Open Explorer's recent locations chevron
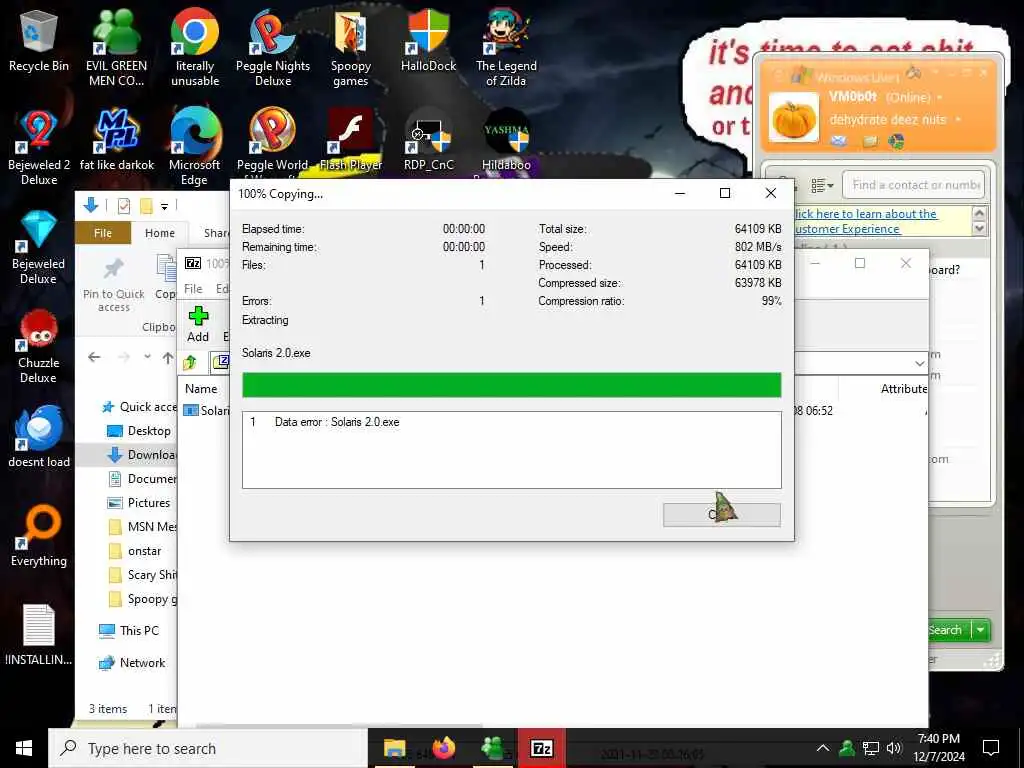1024x768 pixels. click(148, 357)
